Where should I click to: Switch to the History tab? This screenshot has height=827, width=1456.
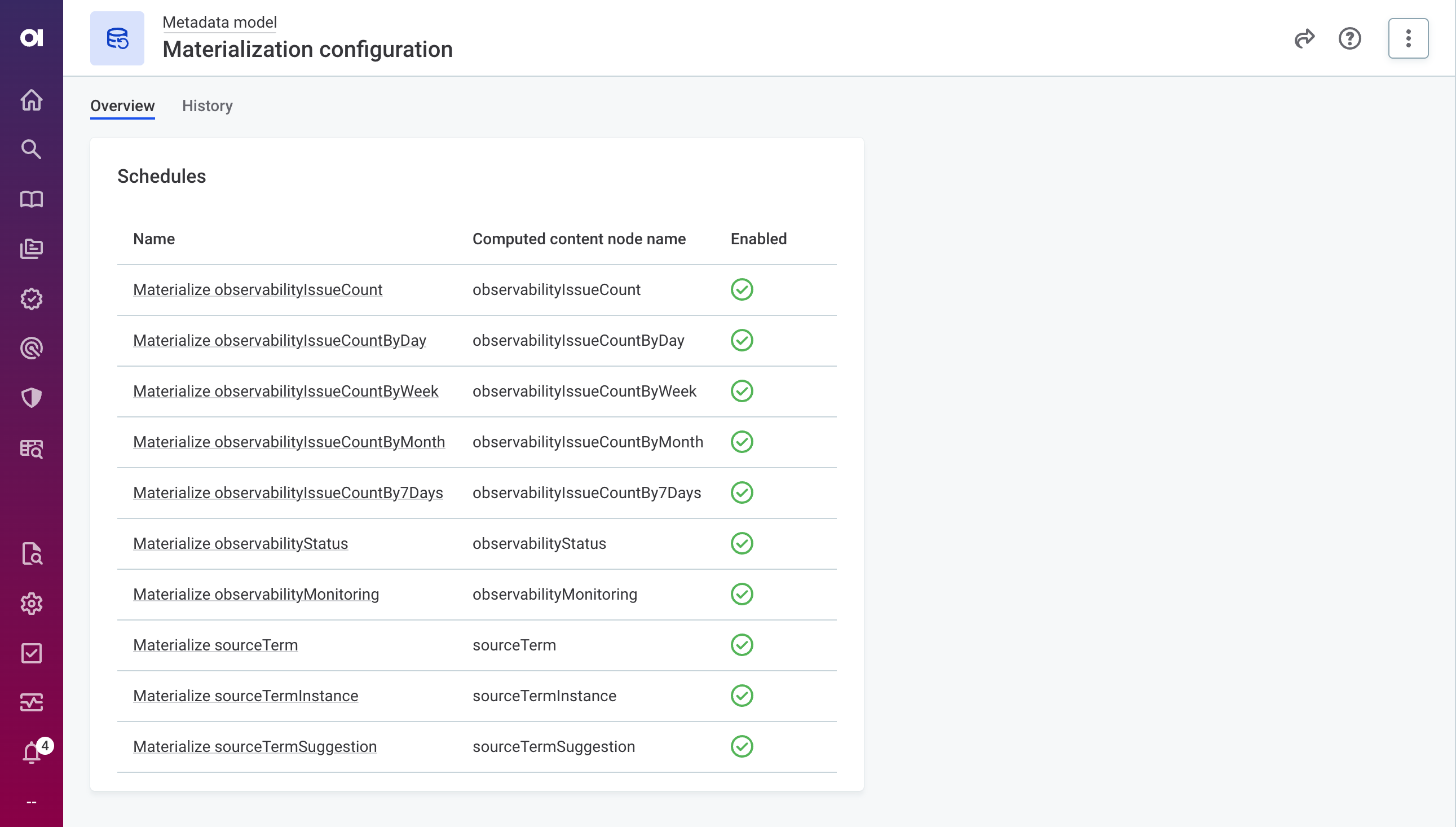click(x=207, y=106)
